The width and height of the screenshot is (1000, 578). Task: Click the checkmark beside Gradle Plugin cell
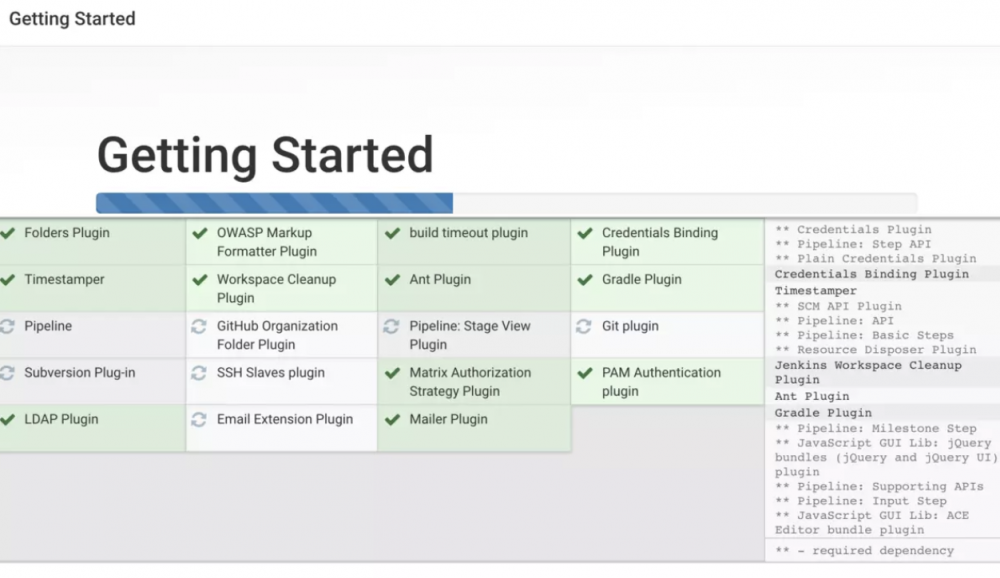[x=584, y=280]
